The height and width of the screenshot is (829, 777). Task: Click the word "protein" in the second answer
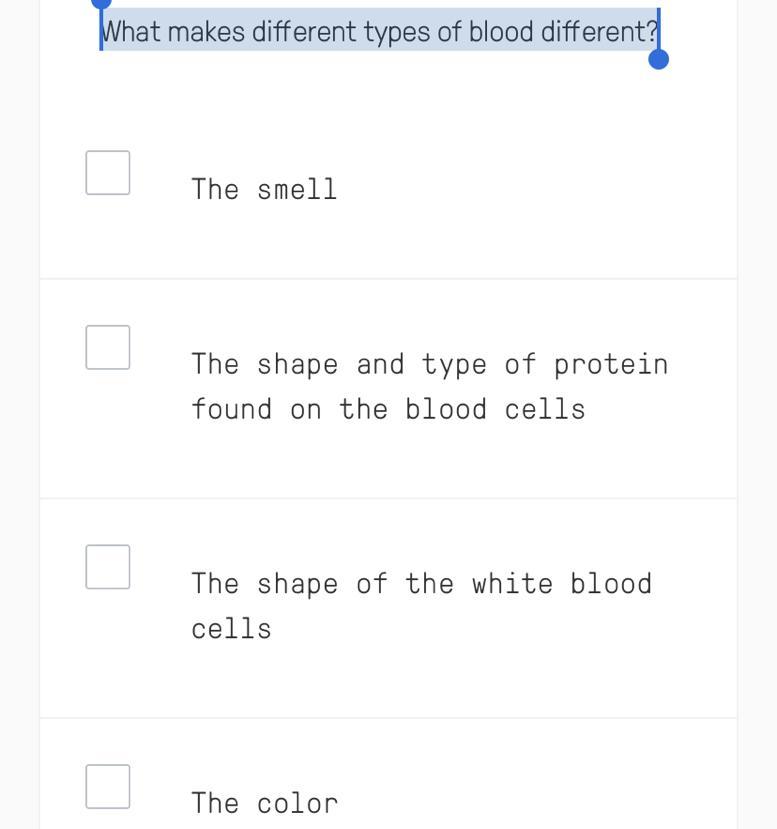[x=610, y=364]
